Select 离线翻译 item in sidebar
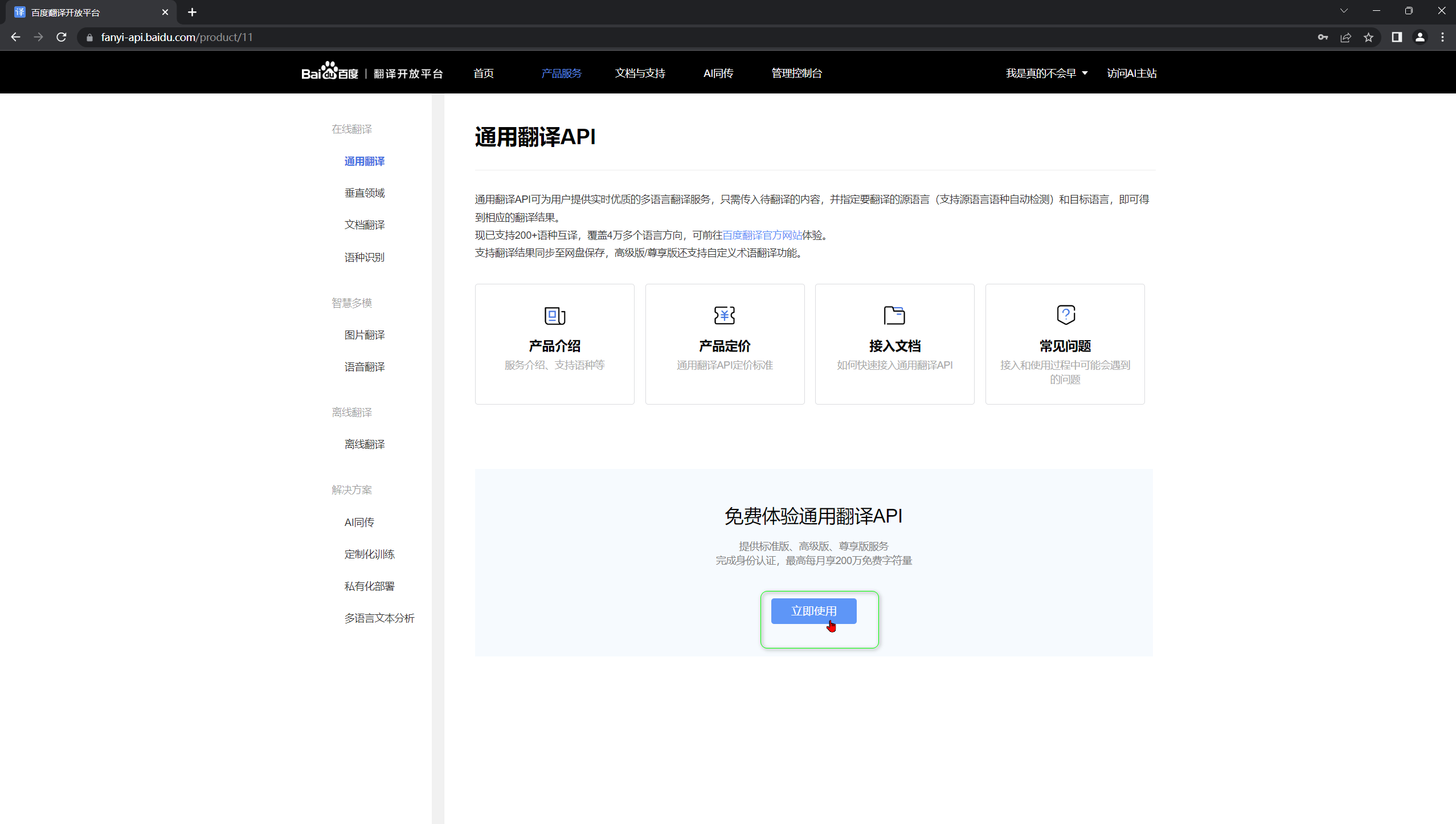The height and width of the screenshot is (824, 1456). click(365, 444)
